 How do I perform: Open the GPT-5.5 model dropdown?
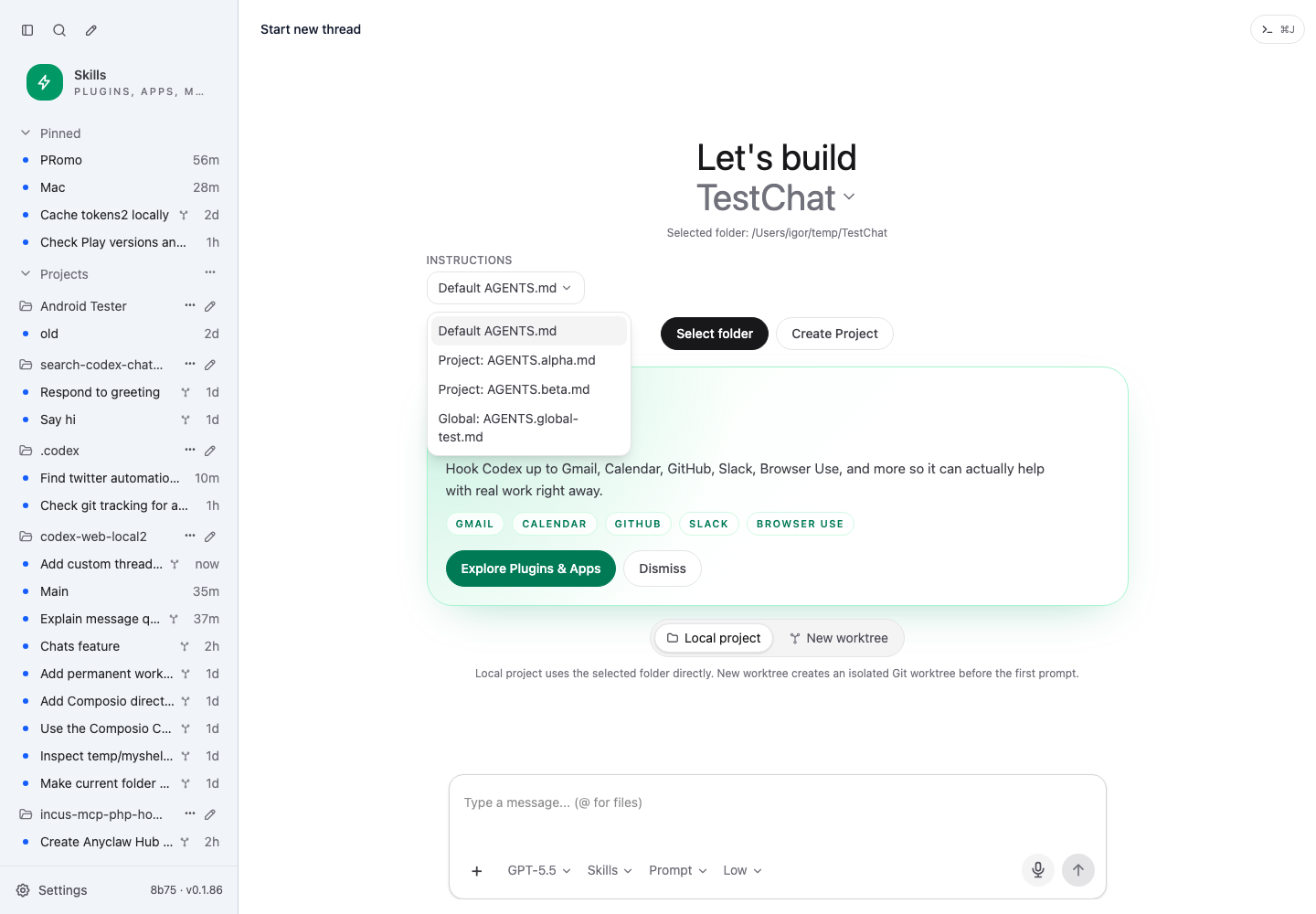click(539, 870)
